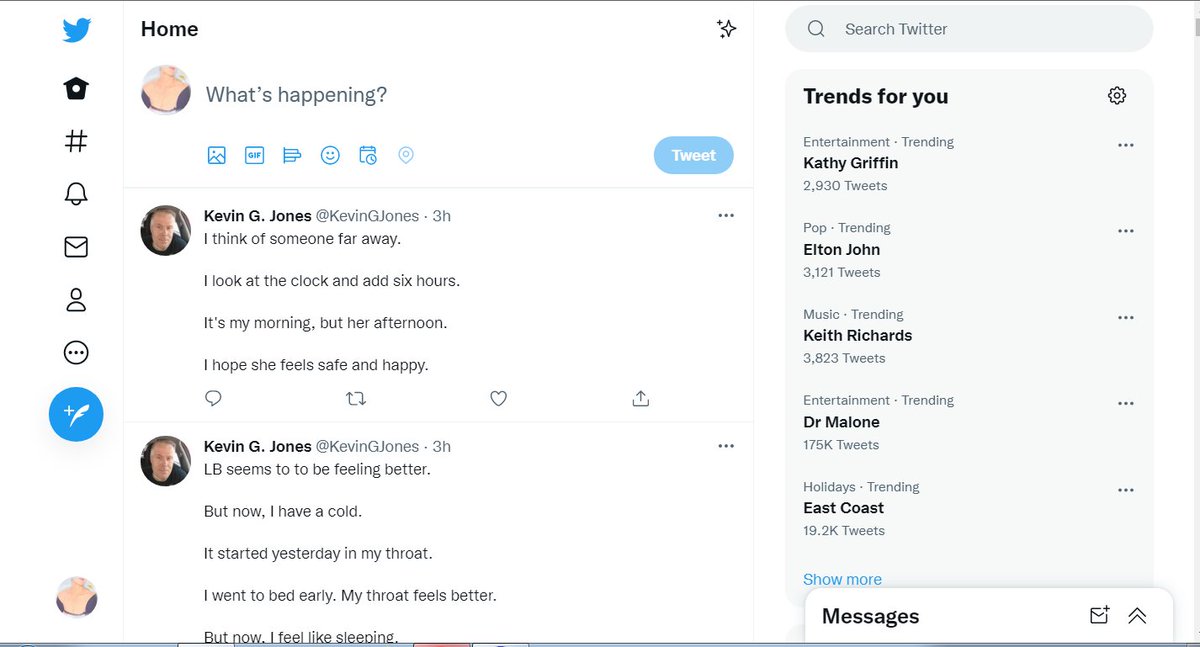Expand the Messages drawer with double chevron
This screenshot has width=1200, height=647.
tap(1137, 616)
